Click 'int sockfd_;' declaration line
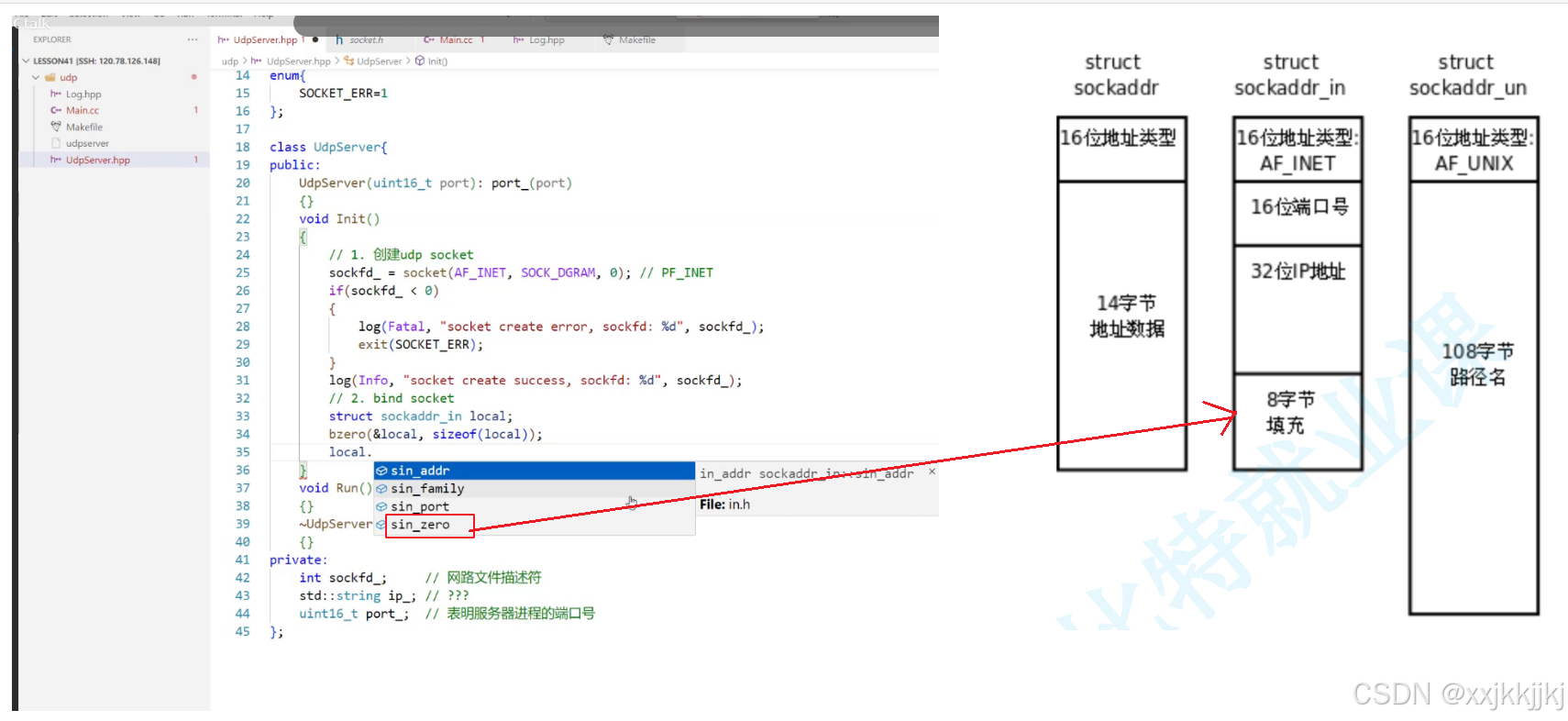Screen dimensions: 1568x721 click(x=343, y=577)
